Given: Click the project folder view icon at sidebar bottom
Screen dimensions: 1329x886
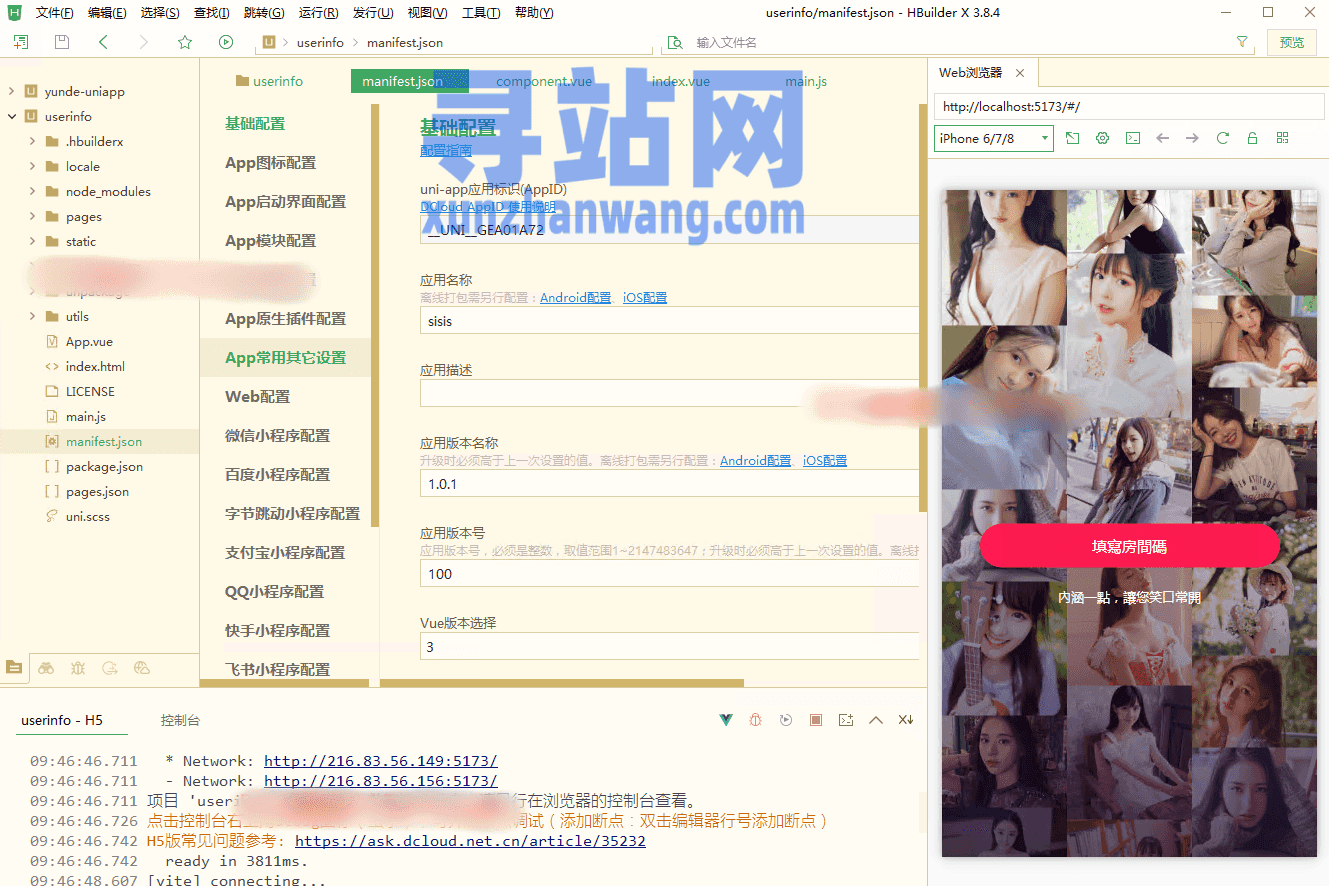Looking at the screenshot, I should (14, 667).
